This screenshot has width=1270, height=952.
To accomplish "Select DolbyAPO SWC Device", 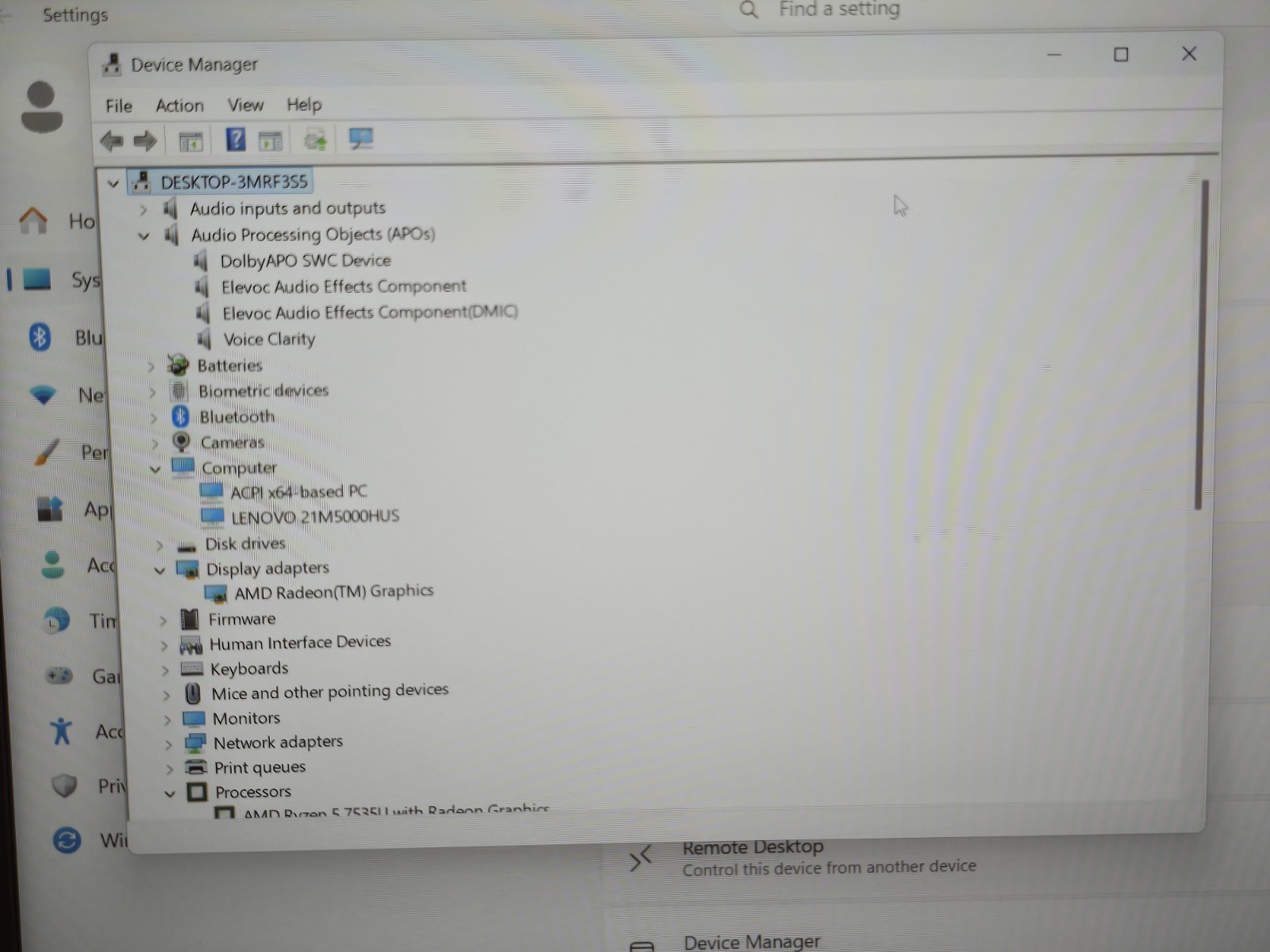I will click(x=306, y=260).
